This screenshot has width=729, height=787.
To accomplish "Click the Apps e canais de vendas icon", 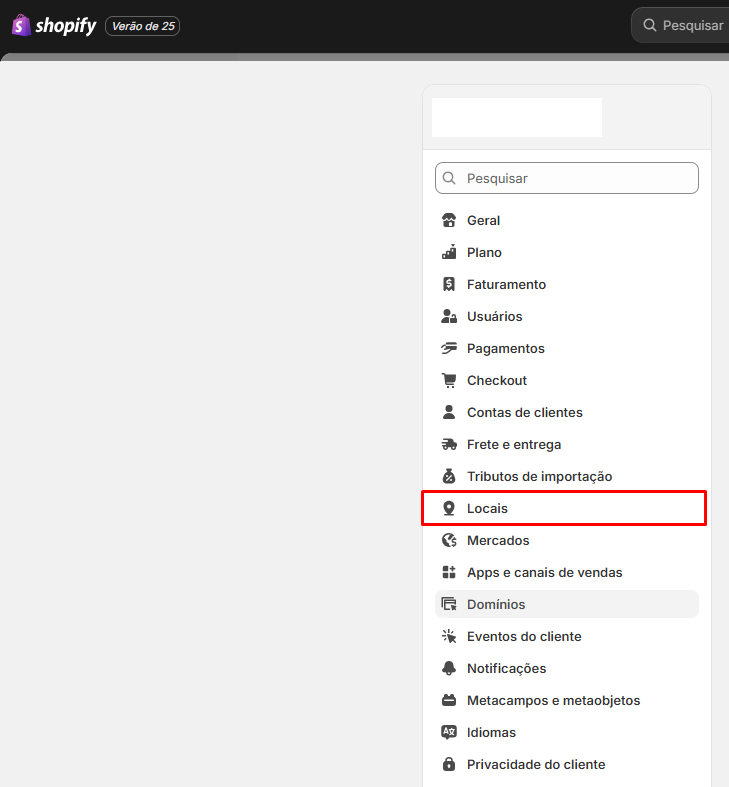I will tap(449, 573).
